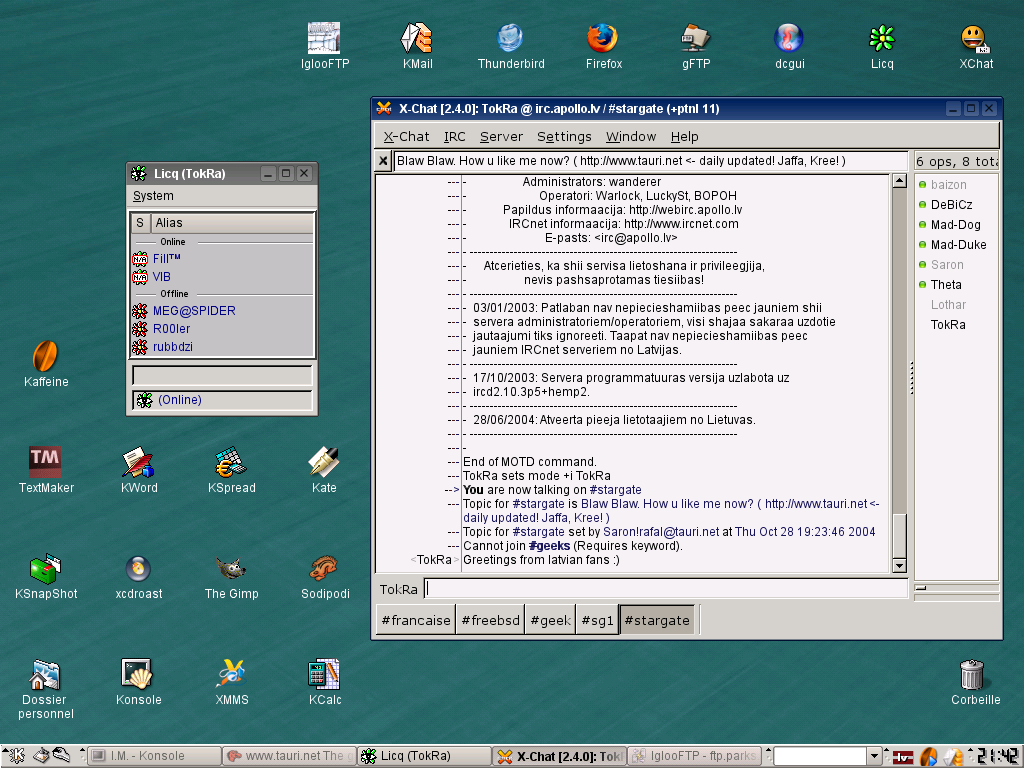Switch to the #francaise channel tab
Viewport: 1024px width, 768px height.
[x=416, y=620]
